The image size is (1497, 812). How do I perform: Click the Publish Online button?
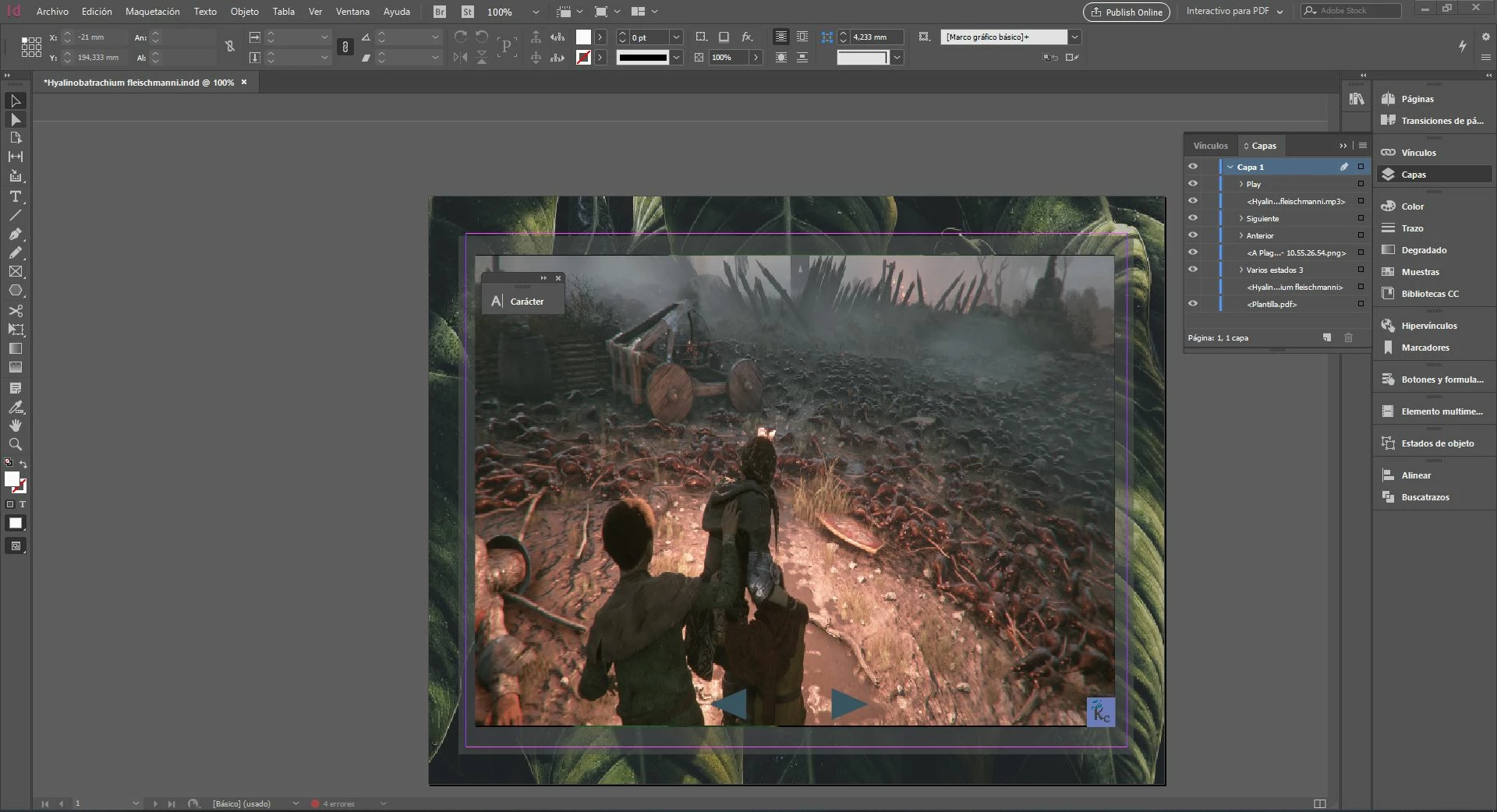pos(1126,12)
